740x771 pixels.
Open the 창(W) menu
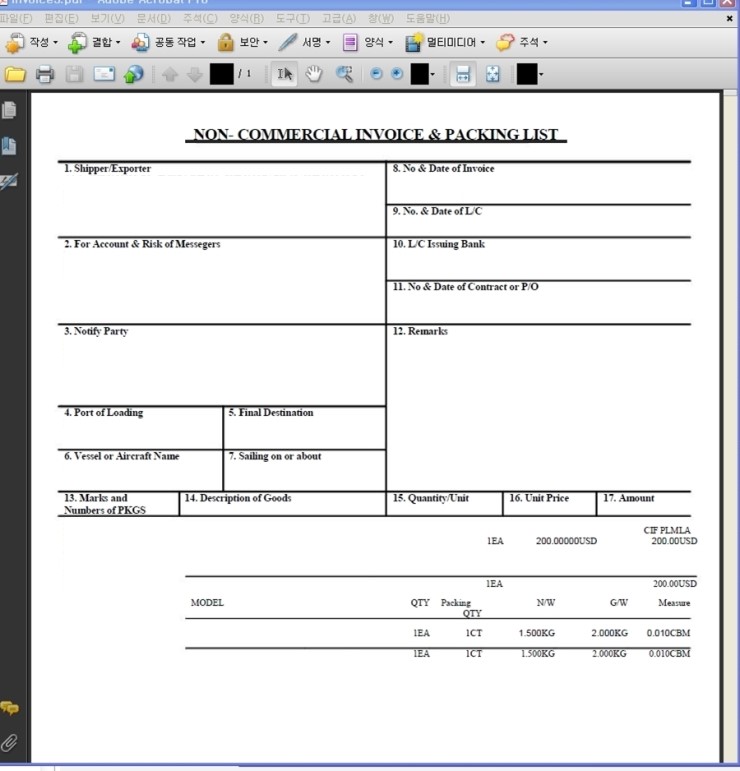pos(381,19)
